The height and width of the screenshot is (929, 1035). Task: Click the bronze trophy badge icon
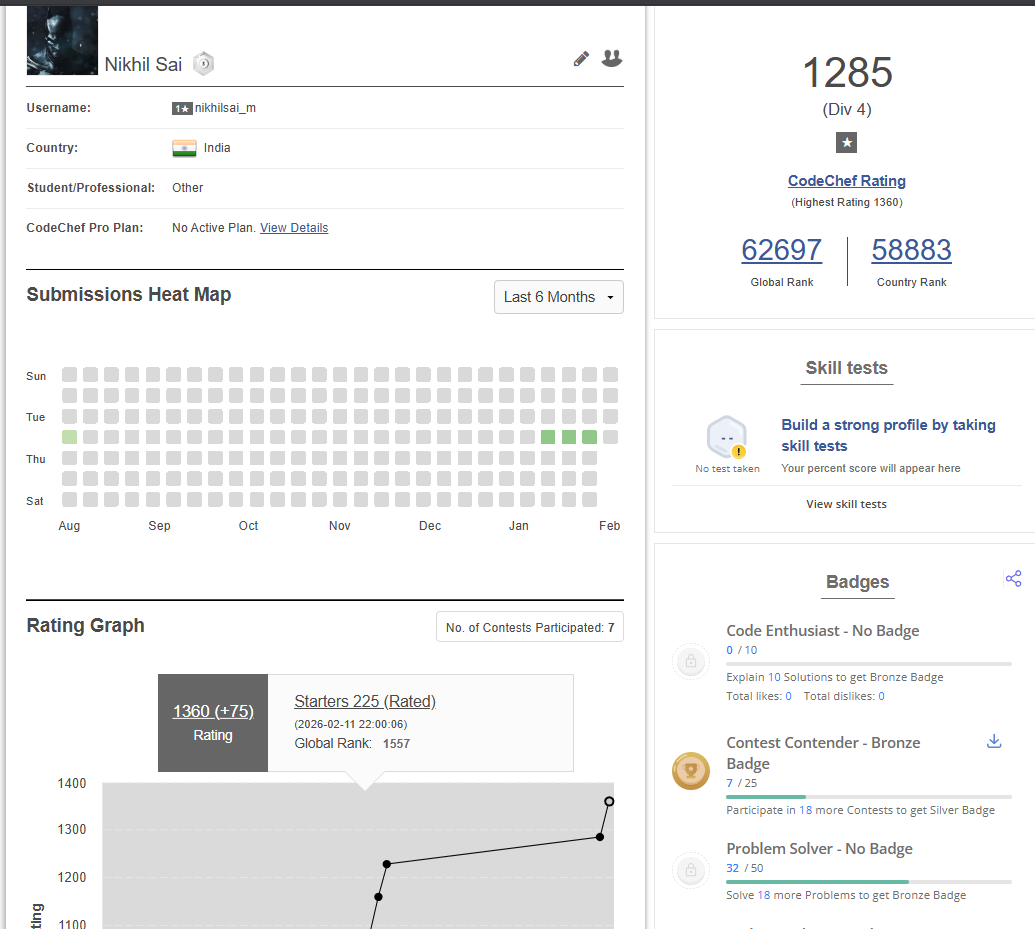click(690, 771)
